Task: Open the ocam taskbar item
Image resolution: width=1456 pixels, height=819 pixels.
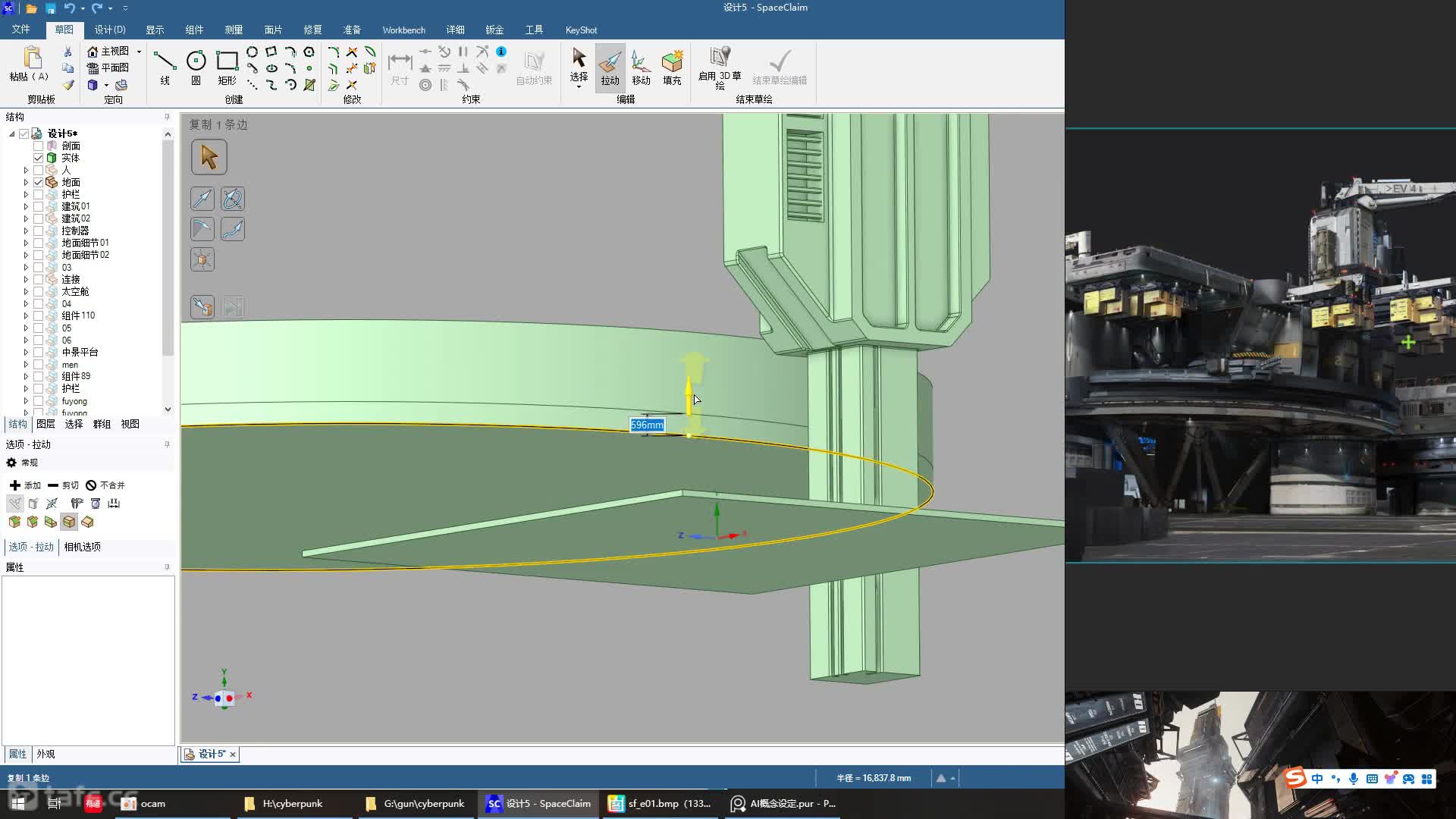Action: [174, 804]
